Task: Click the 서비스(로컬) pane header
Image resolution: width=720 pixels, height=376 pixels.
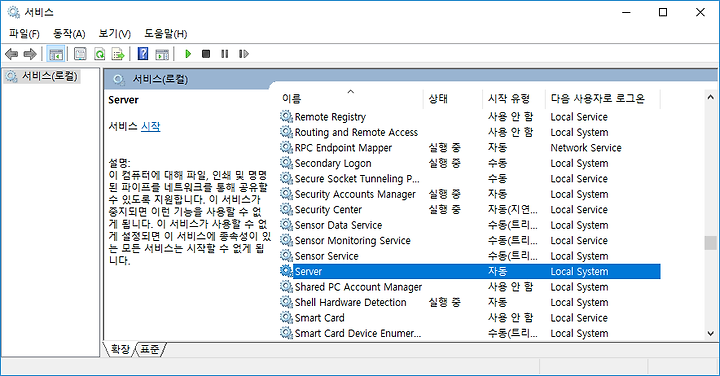Action: [160, 79]
